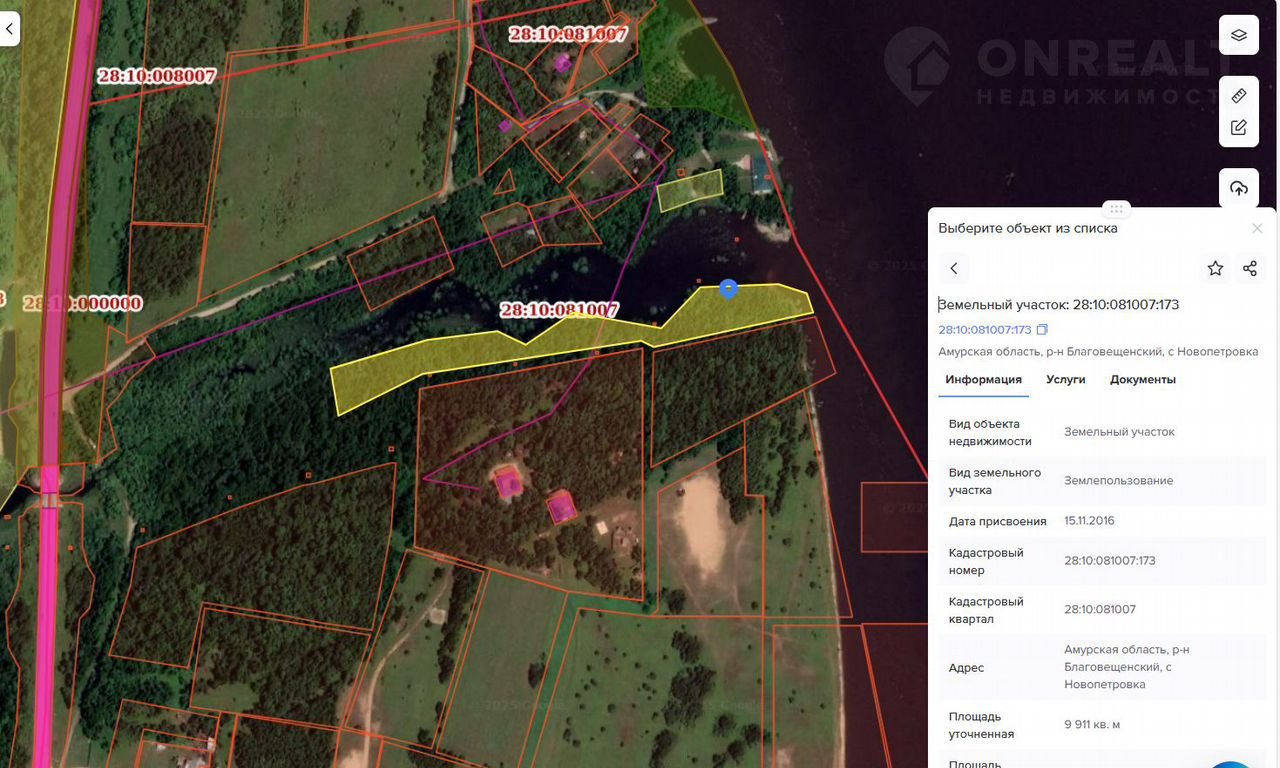Click the blue location pin on the map
The height and width of the screenshot is (768, 1280).
pos(729,289)
